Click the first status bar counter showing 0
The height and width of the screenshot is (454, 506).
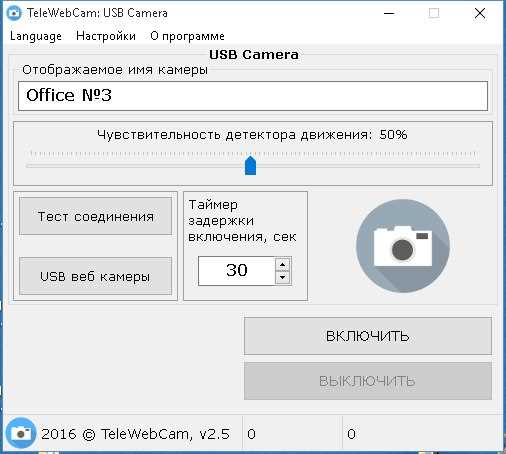(x=251, y=434)
